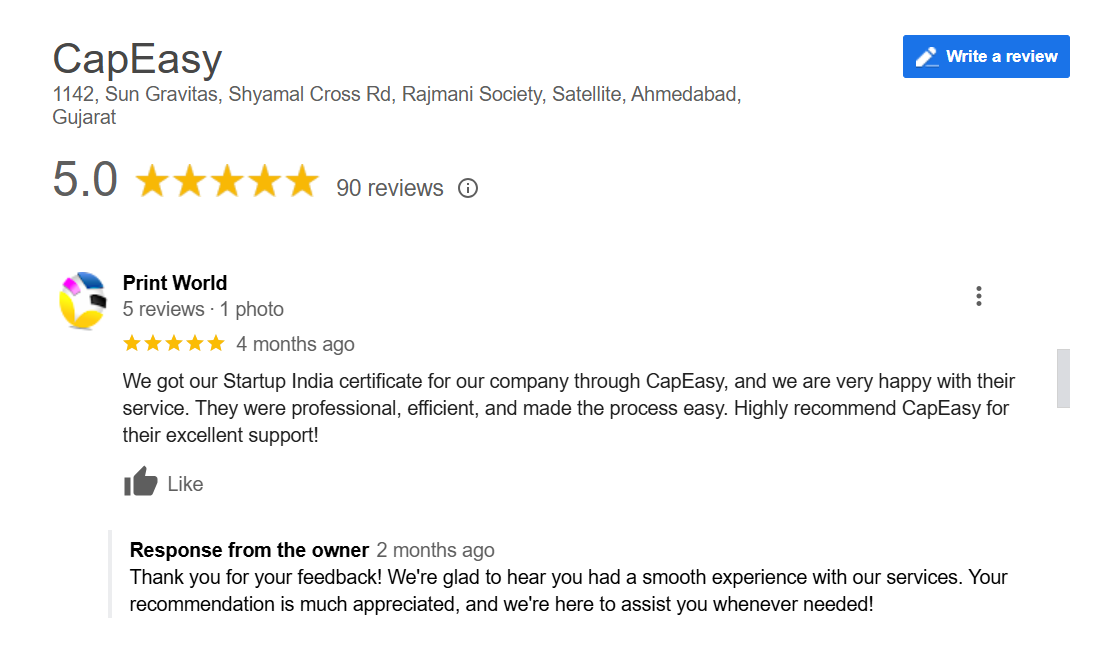
Task: Click the 90 reviews count
Action: (x=390, y=188)
